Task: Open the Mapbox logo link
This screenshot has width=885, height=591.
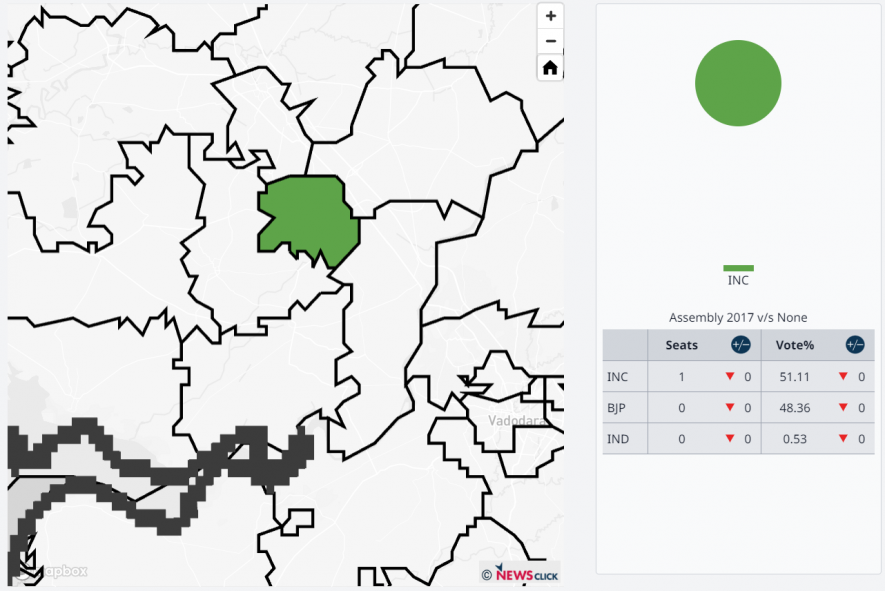Action: pyautogui.click(x=50, y=571)
